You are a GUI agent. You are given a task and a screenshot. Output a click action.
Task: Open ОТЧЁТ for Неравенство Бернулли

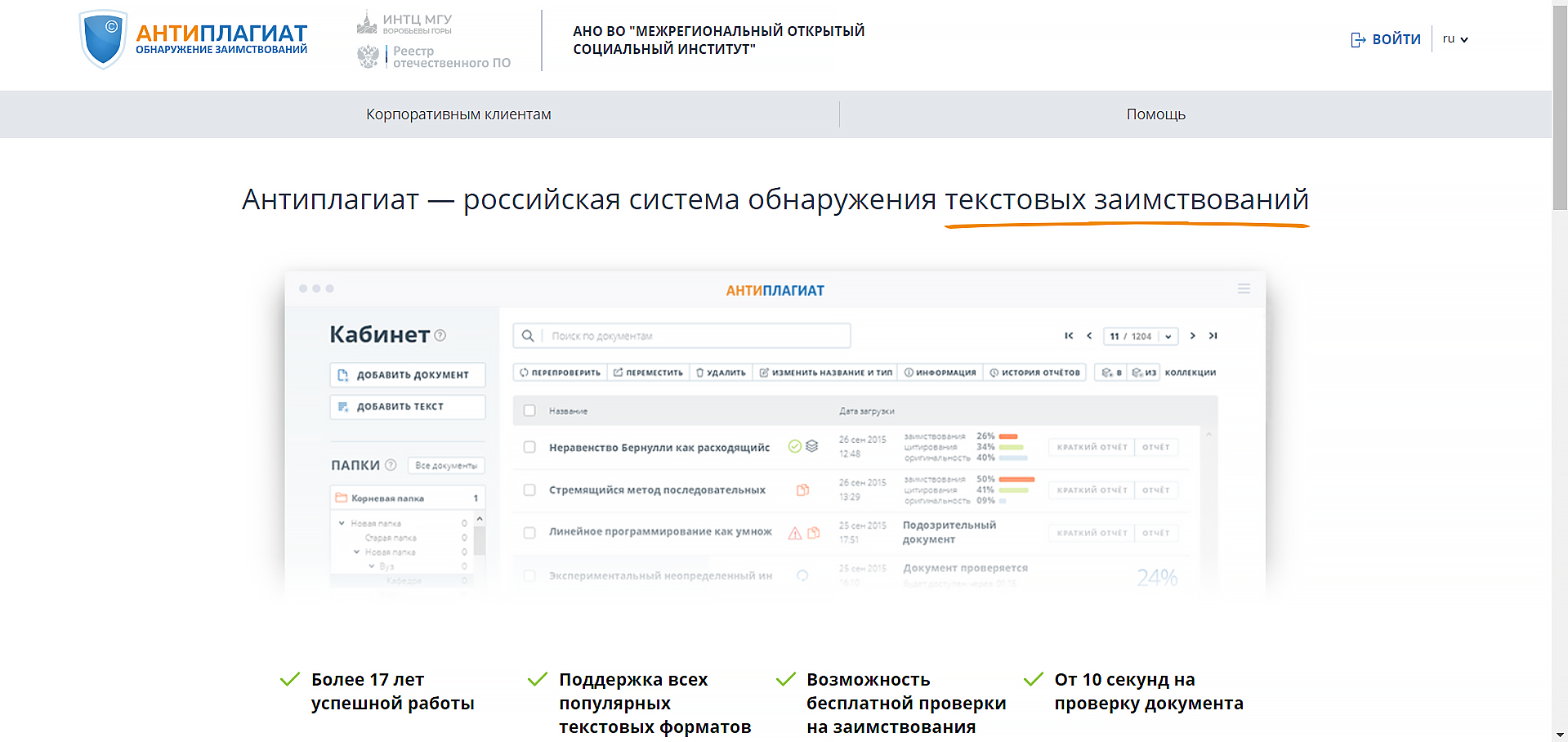point(1156,447)
